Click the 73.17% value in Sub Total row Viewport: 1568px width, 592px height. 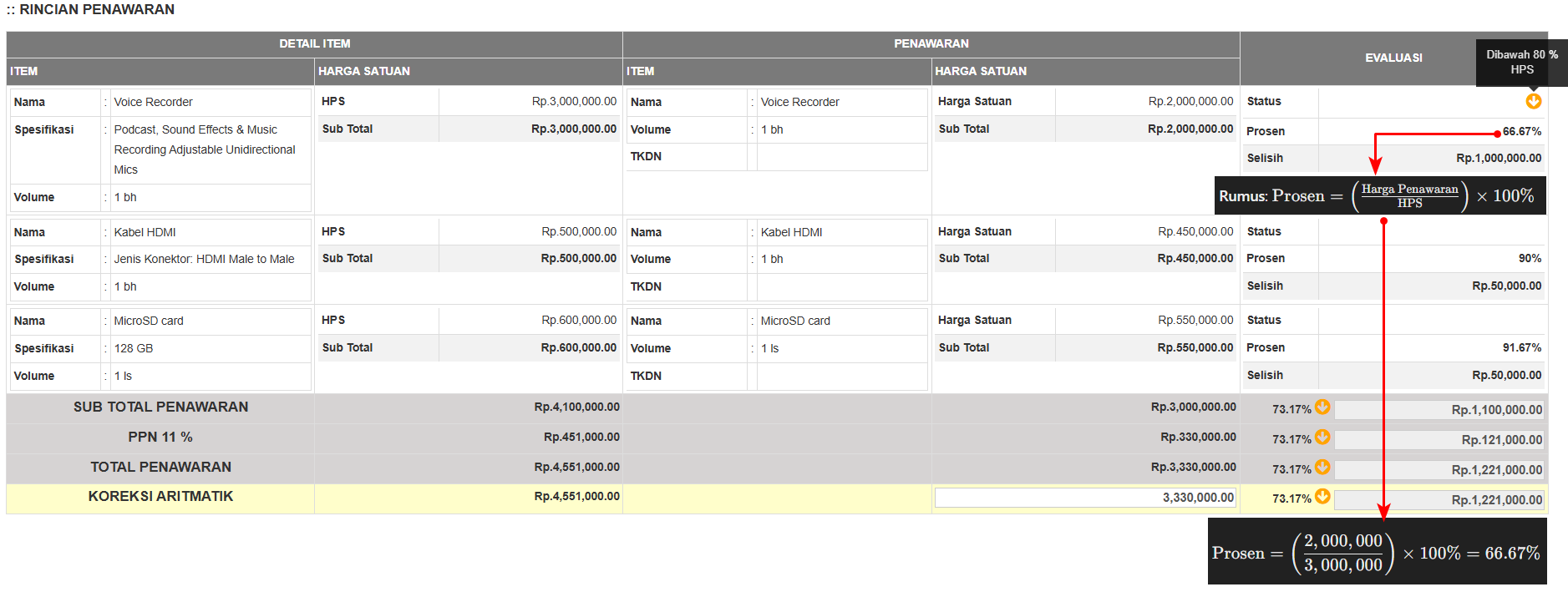(x=1291, y=409)
